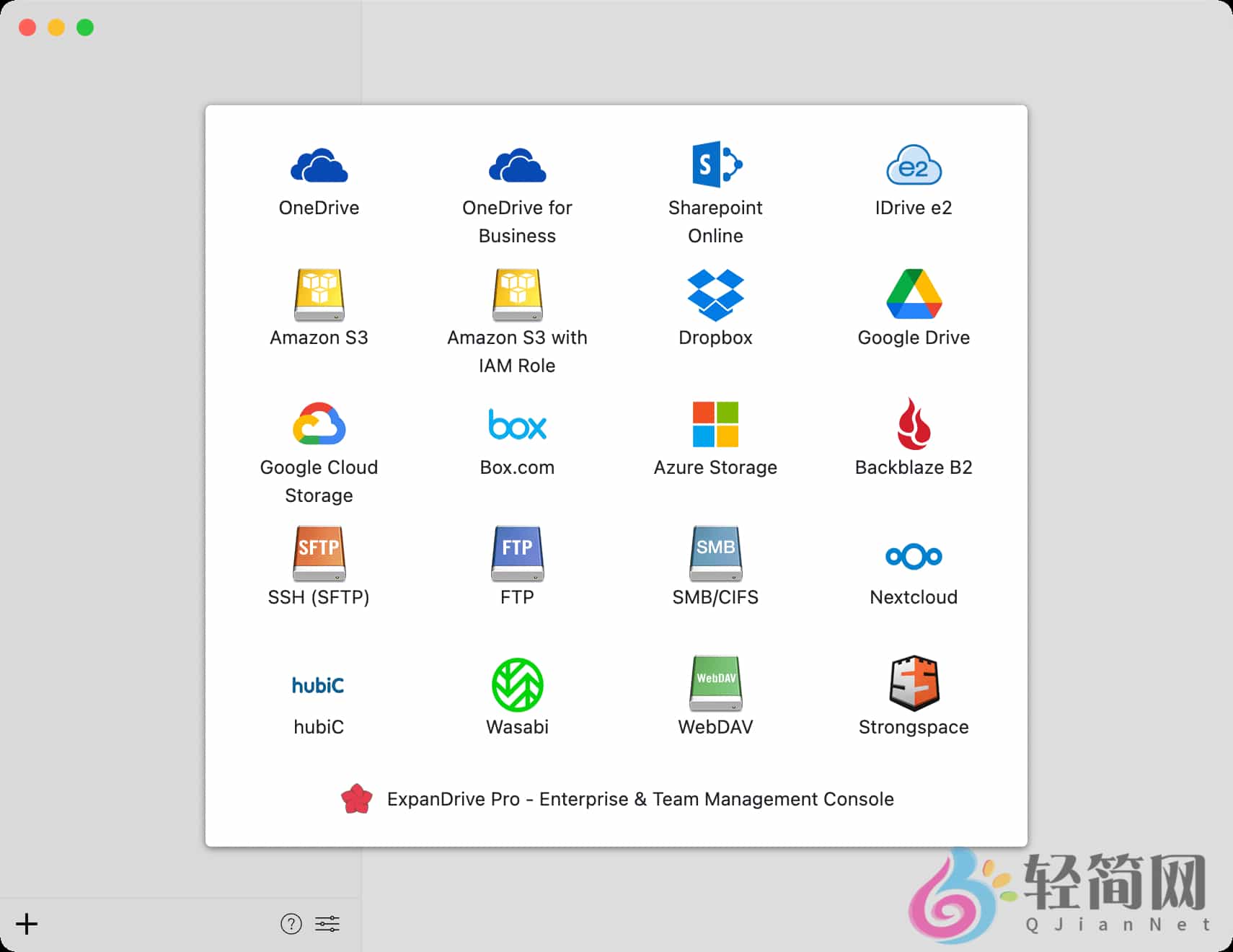Select the OneDrive cloud icon
This screenshot has height=952, width=1233.
coord(319,165)
